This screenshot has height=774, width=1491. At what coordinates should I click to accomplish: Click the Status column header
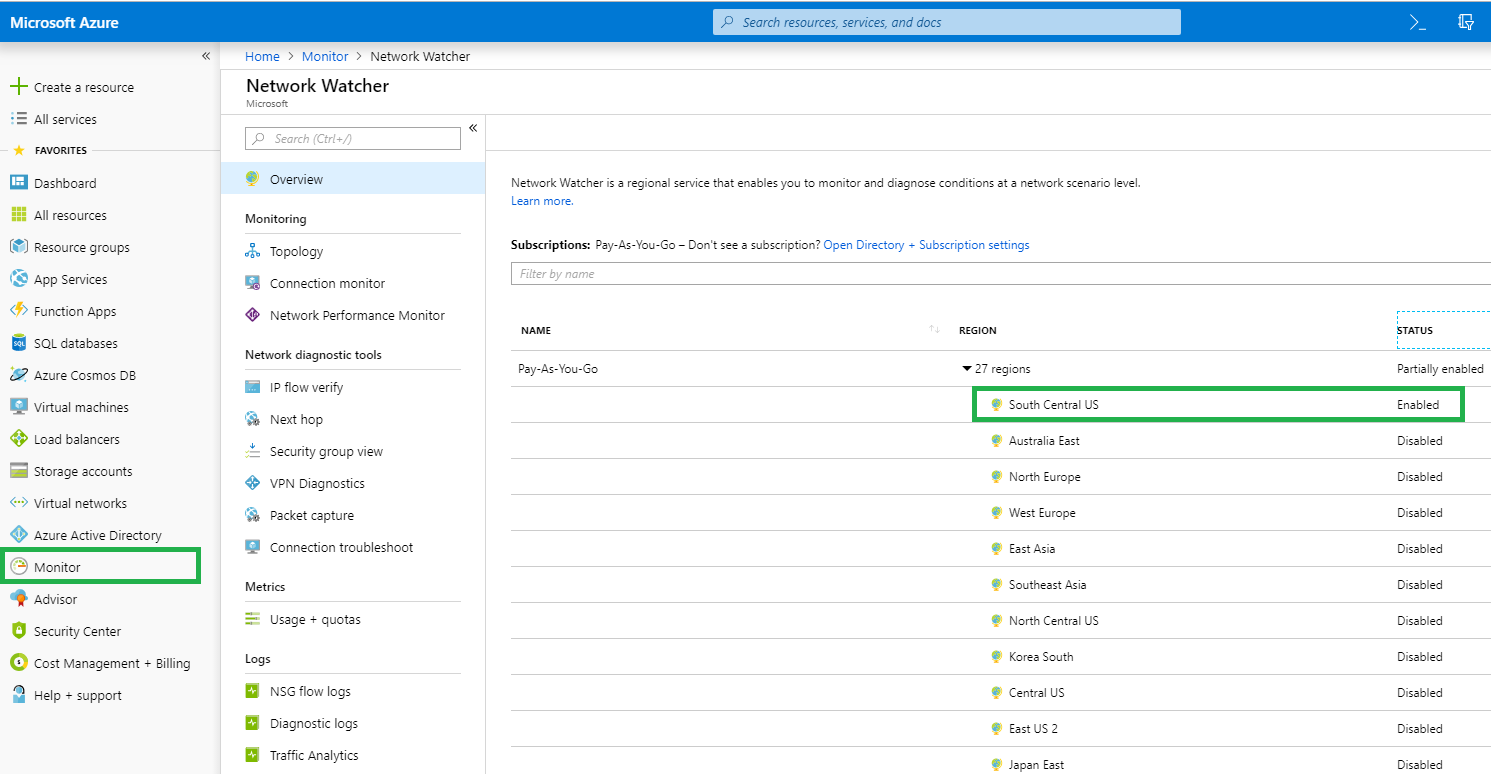(x=1415, y=330)
